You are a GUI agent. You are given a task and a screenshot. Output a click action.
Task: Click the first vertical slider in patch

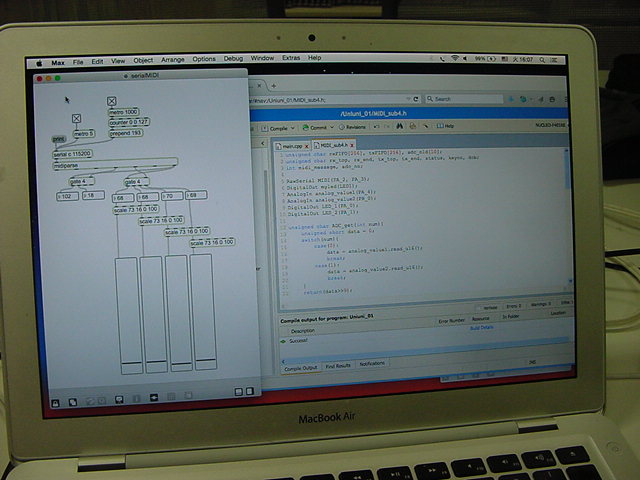[129, 316]
